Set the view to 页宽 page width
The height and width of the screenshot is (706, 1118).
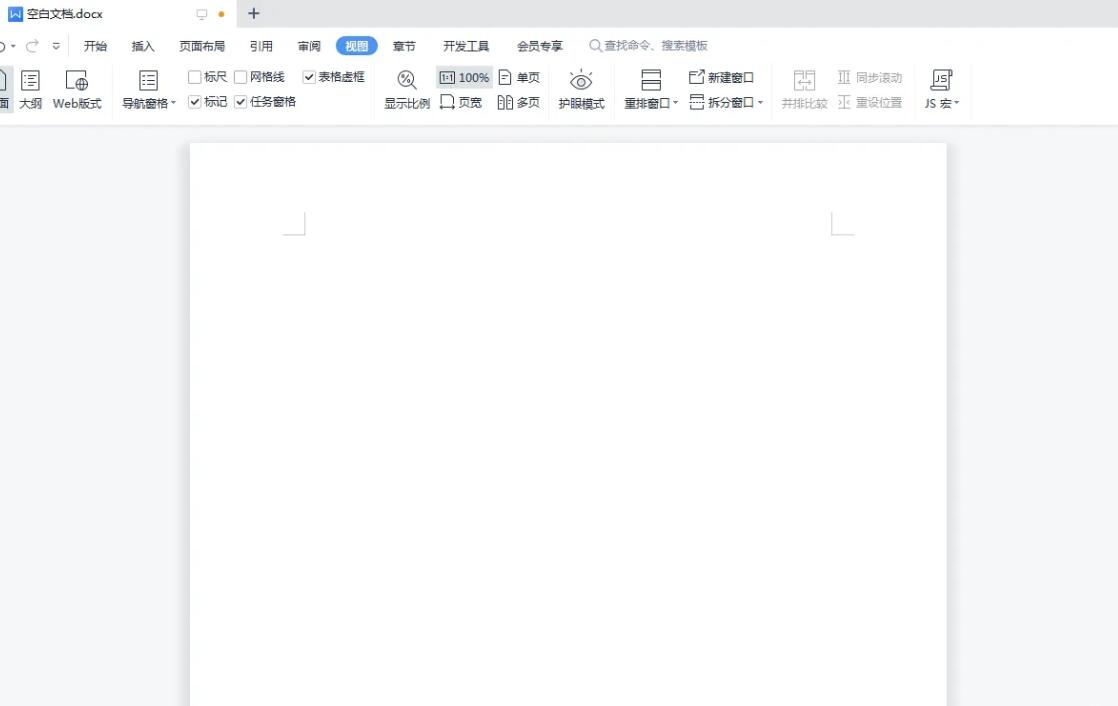(461, 102)
